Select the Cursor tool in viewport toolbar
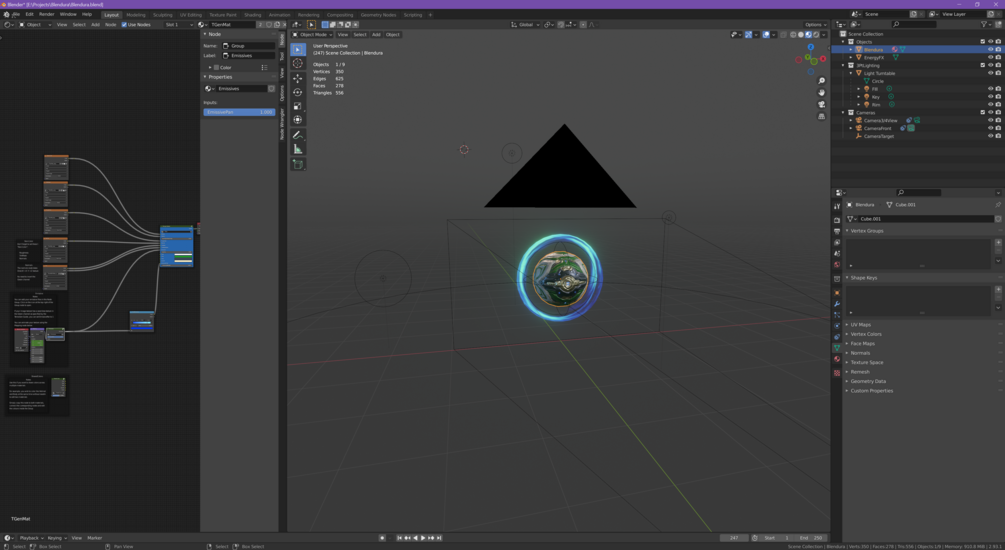 tap(297, 63)
